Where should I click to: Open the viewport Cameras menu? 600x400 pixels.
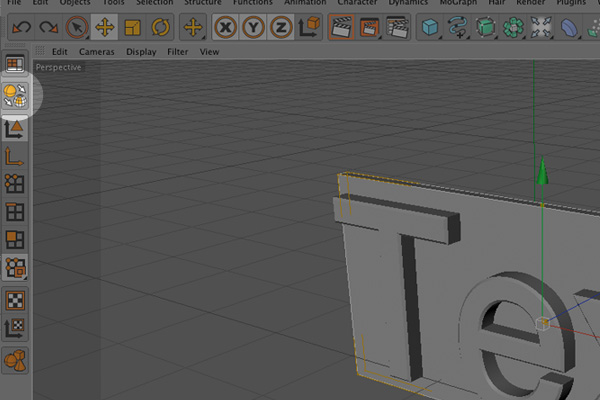tap(97, 52)
